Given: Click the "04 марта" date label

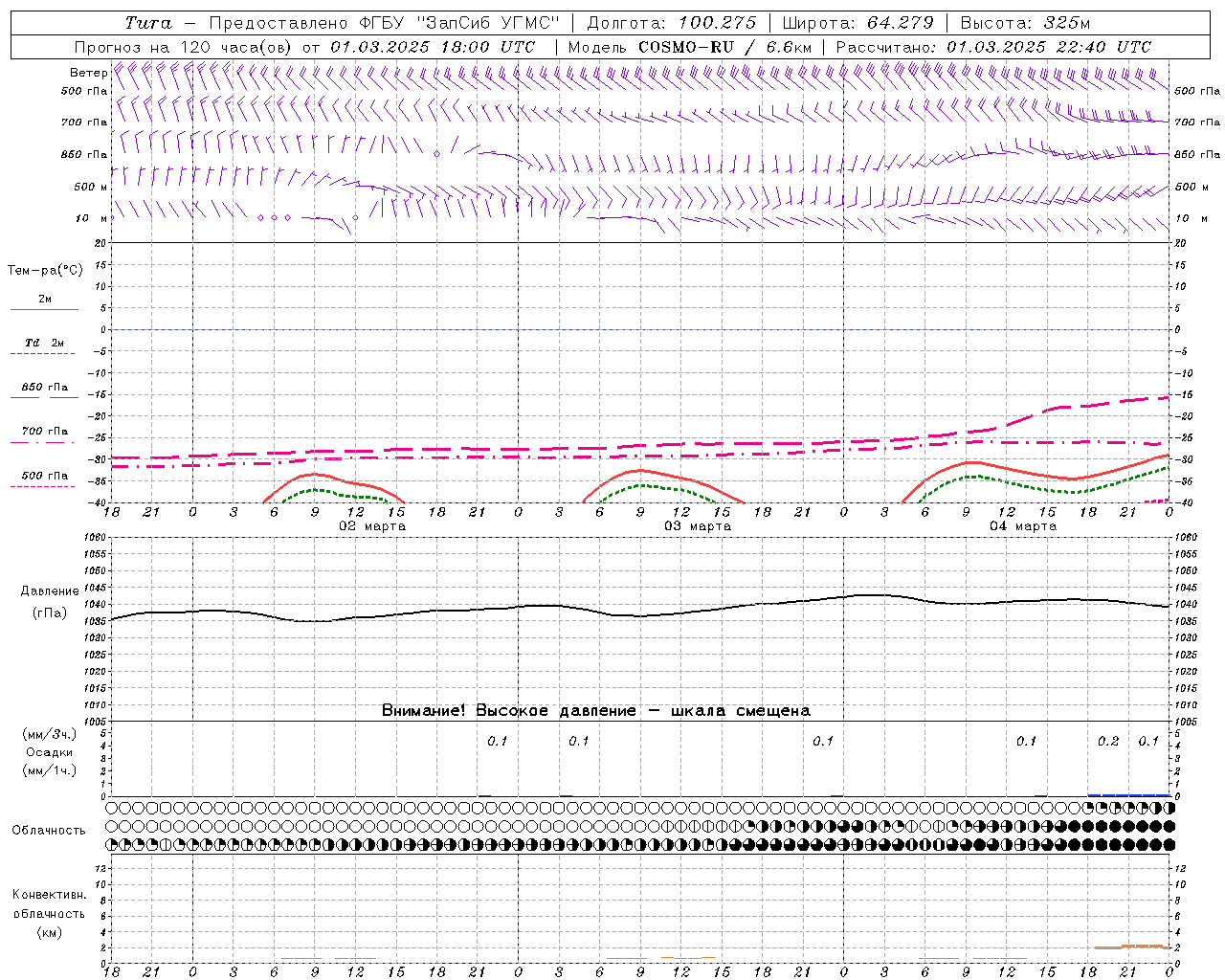Looking at the screenshot, I should (1023, 526).
